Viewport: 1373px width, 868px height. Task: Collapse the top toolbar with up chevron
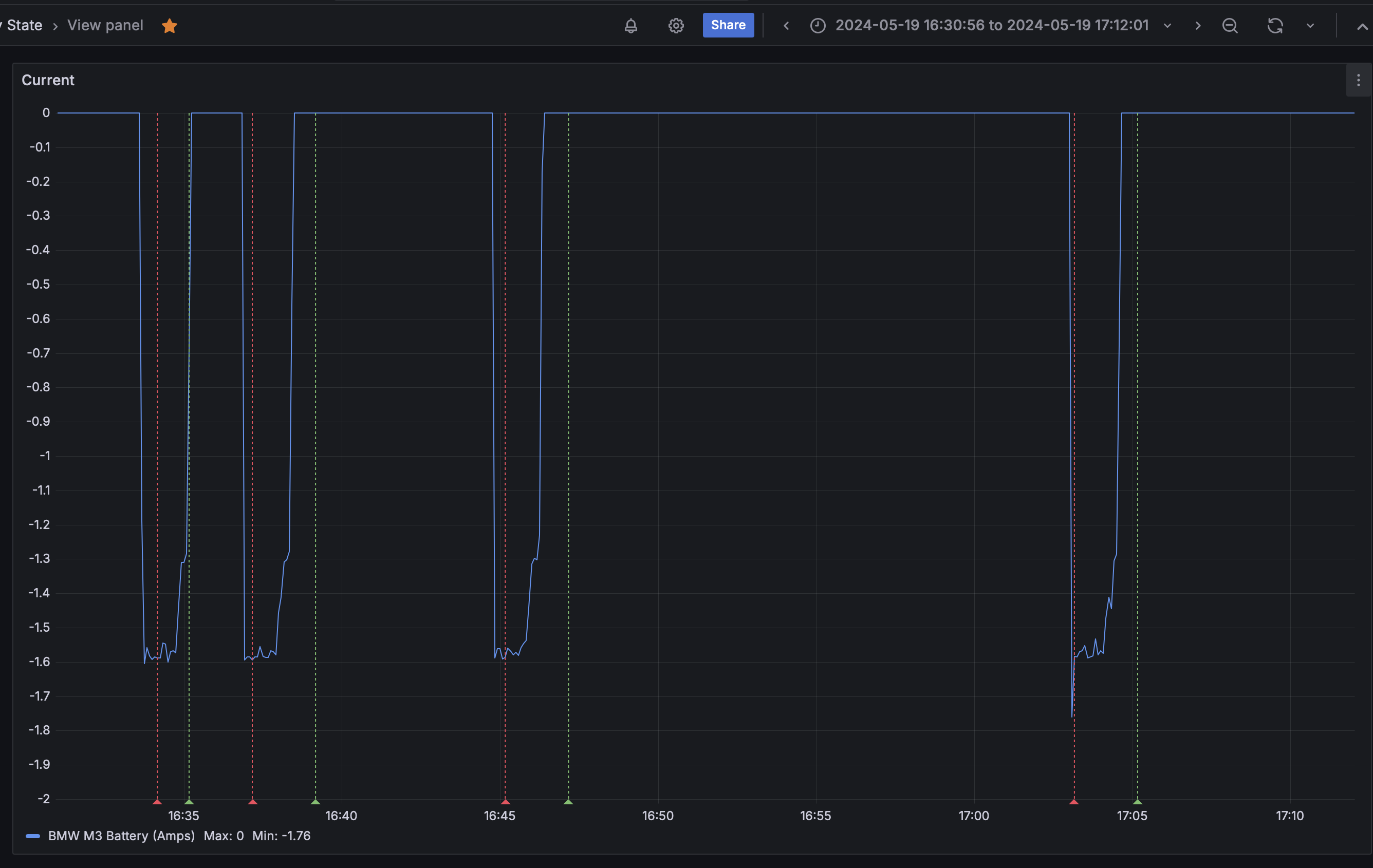point(1362,26)
